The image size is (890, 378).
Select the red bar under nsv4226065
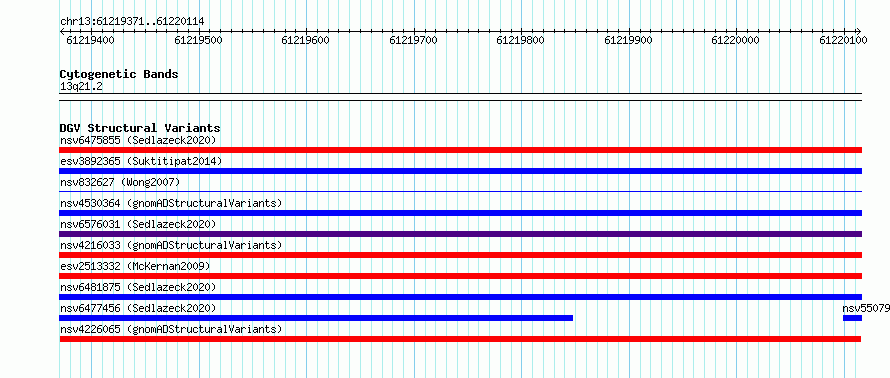coord(460,339)
